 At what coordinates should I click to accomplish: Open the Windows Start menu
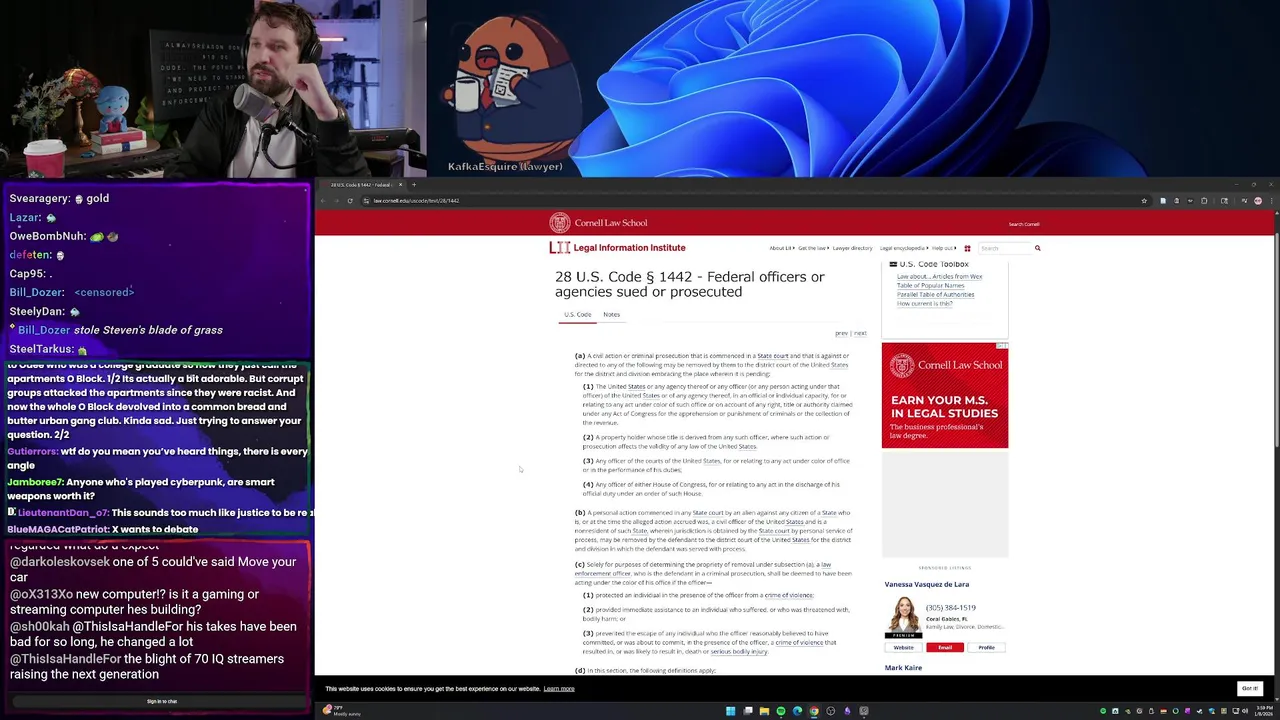731,711
